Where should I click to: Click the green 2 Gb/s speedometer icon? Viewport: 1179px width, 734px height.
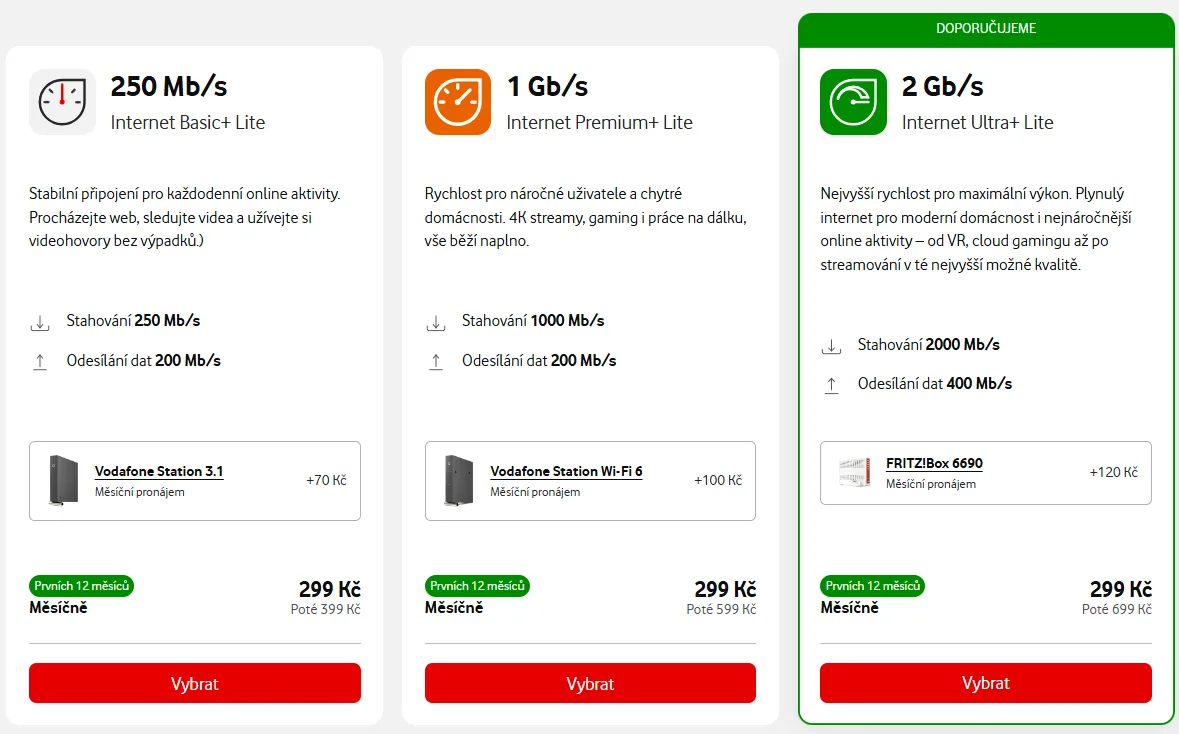point(853,102)
